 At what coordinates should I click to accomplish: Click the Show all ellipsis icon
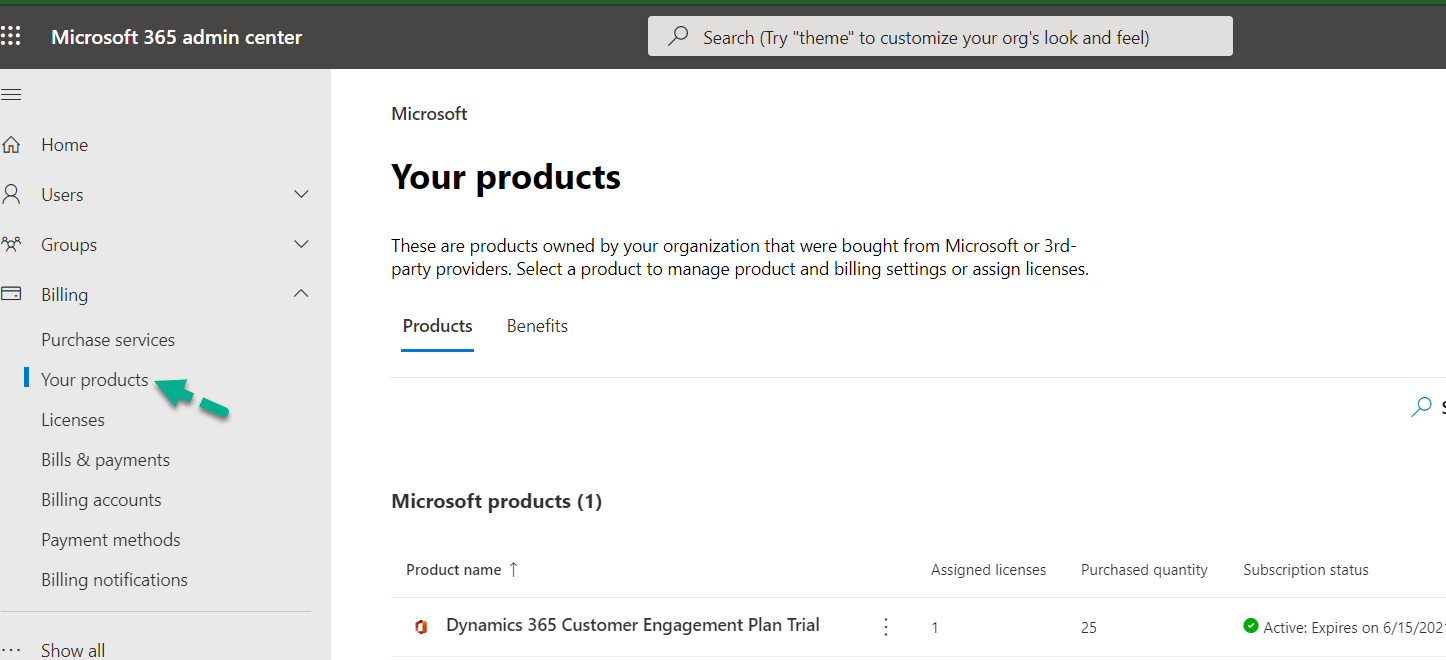(x=11, y=650)
